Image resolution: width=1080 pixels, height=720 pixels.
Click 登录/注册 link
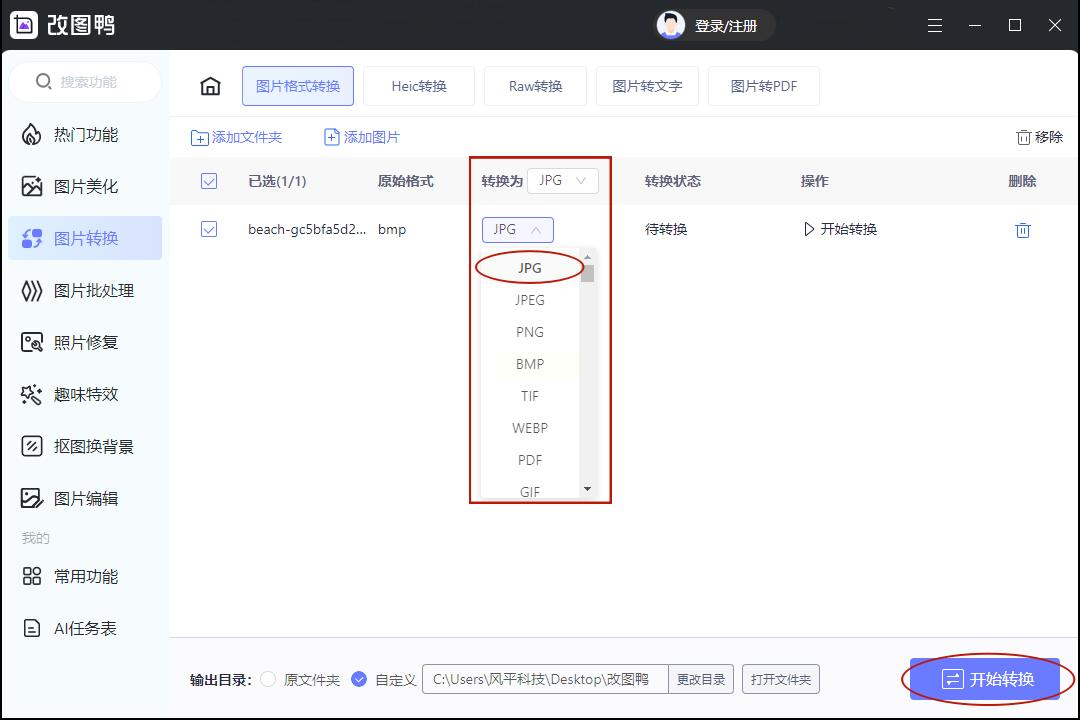pos(726,26)
